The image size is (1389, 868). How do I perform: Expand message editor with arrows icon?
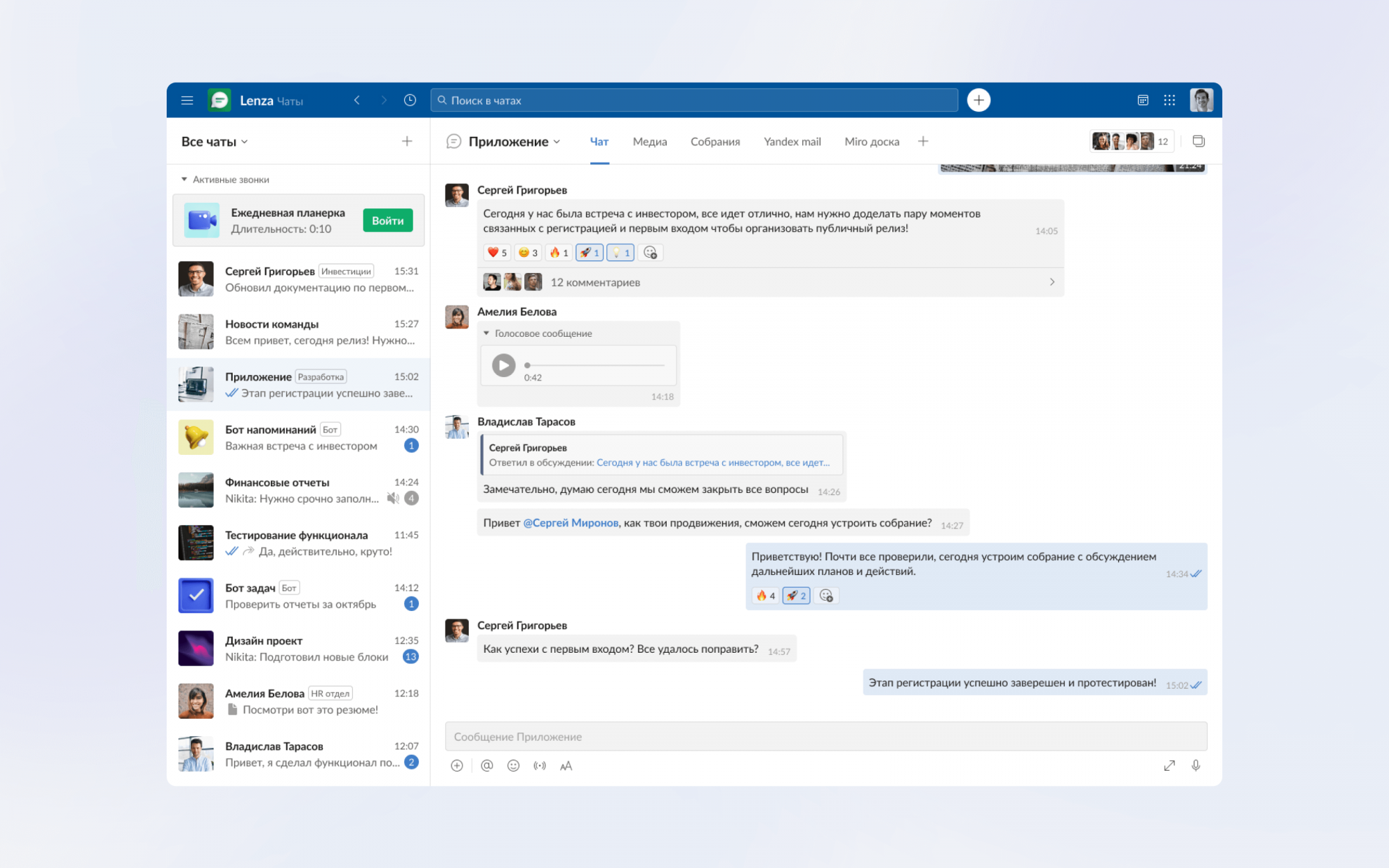click(1170, 765)
